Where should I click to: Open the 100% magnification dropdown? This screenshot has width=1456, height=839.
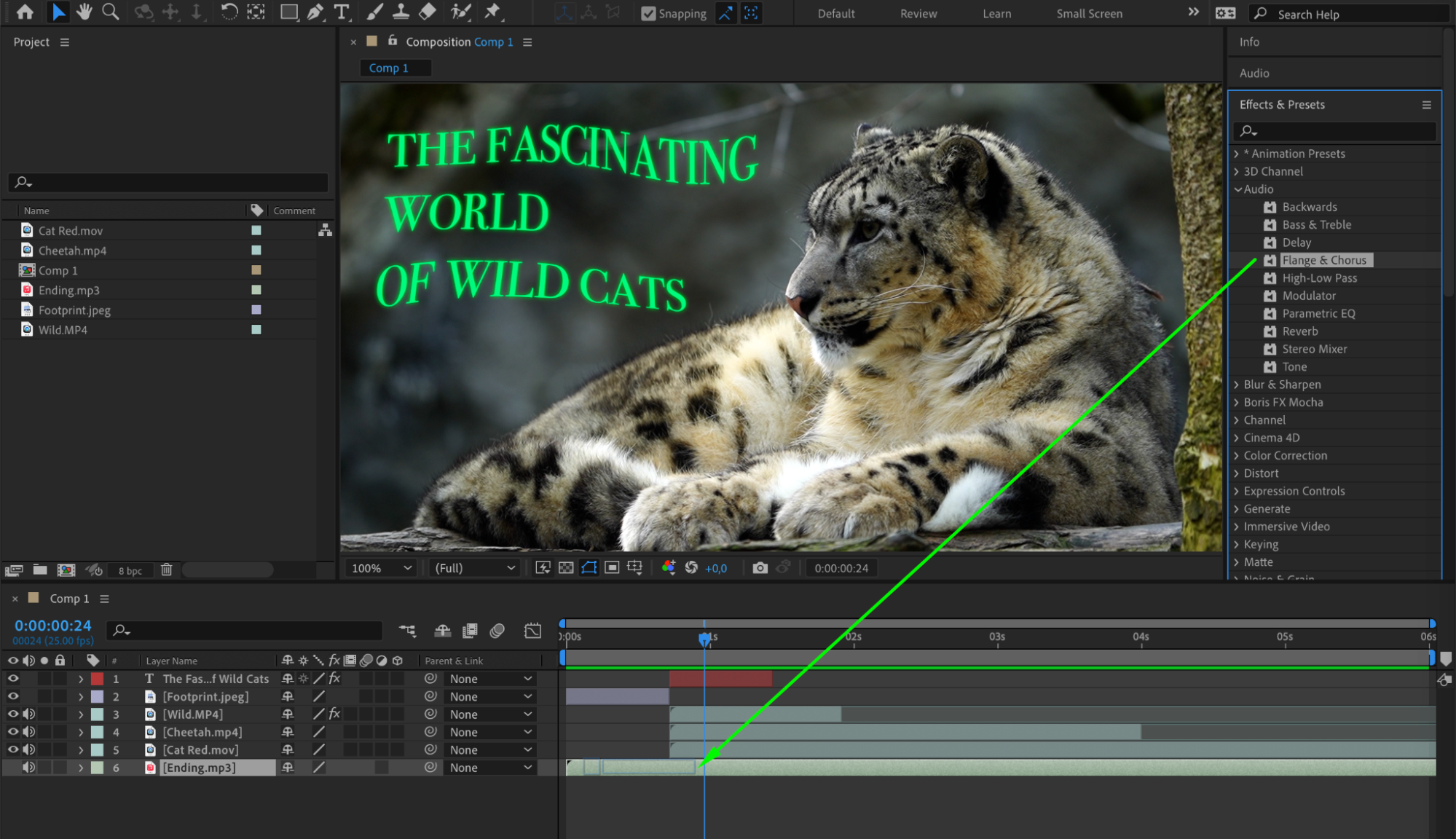point(382,568)
